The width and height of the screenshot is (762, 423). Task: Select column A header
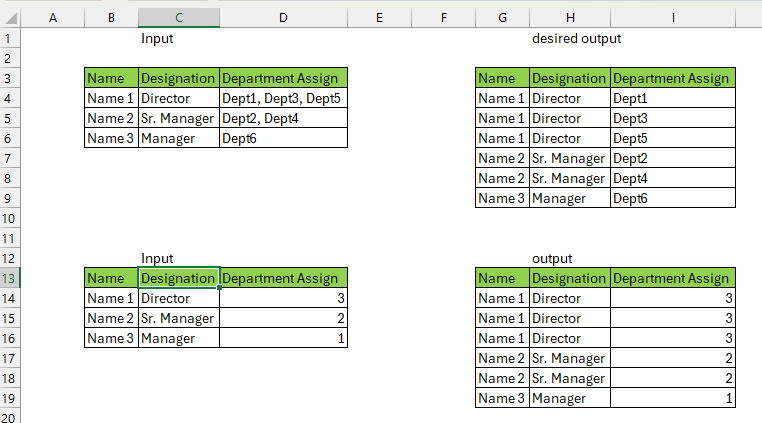[52, 17]
